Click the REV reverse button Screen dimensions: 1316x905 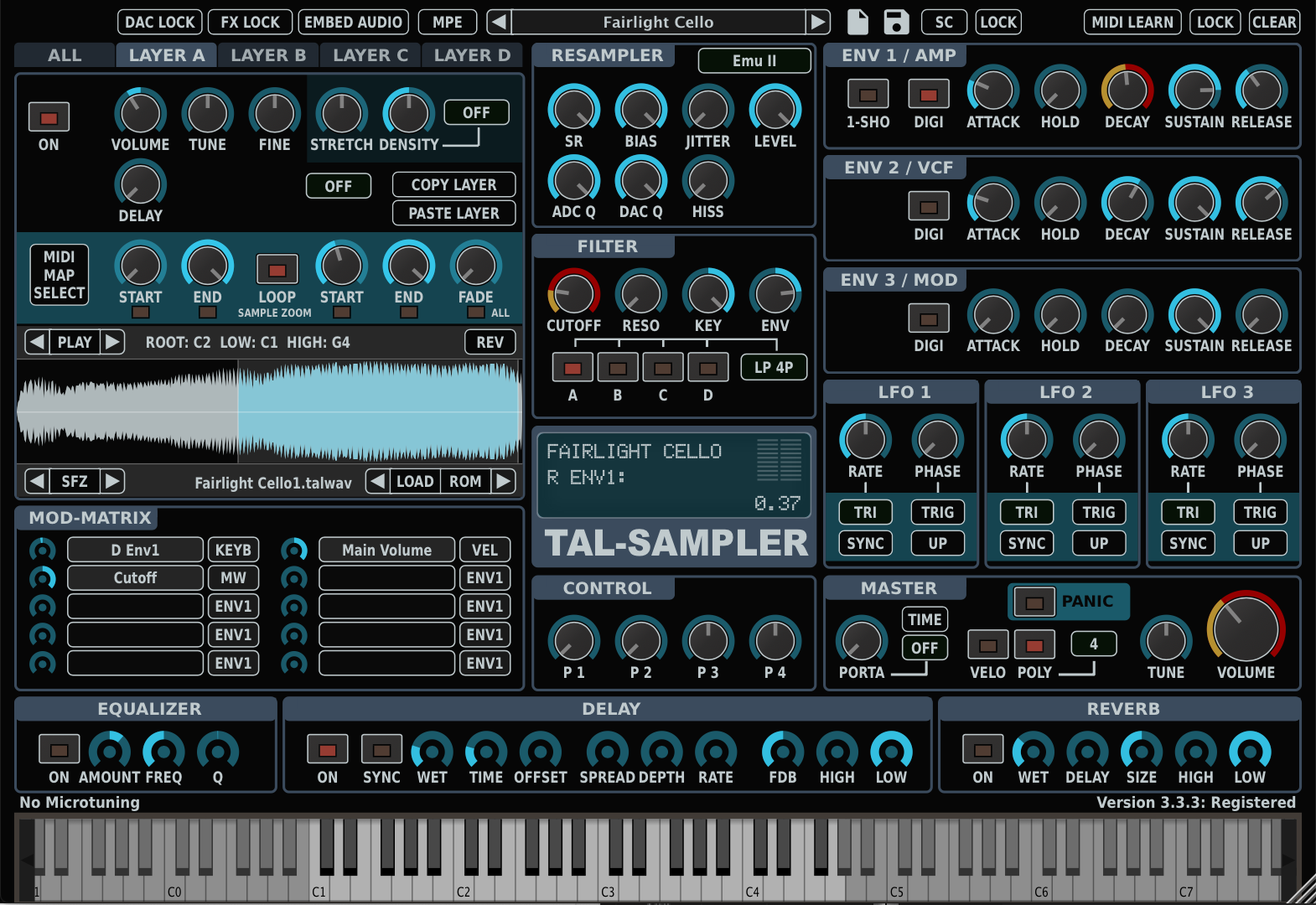coord(490,342)
